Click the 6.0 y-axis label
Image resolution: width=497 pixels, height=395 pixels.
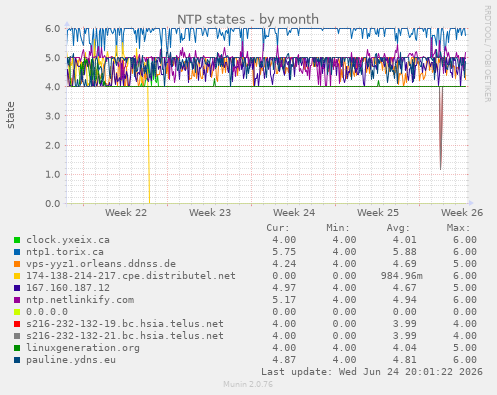pos(53,29)
